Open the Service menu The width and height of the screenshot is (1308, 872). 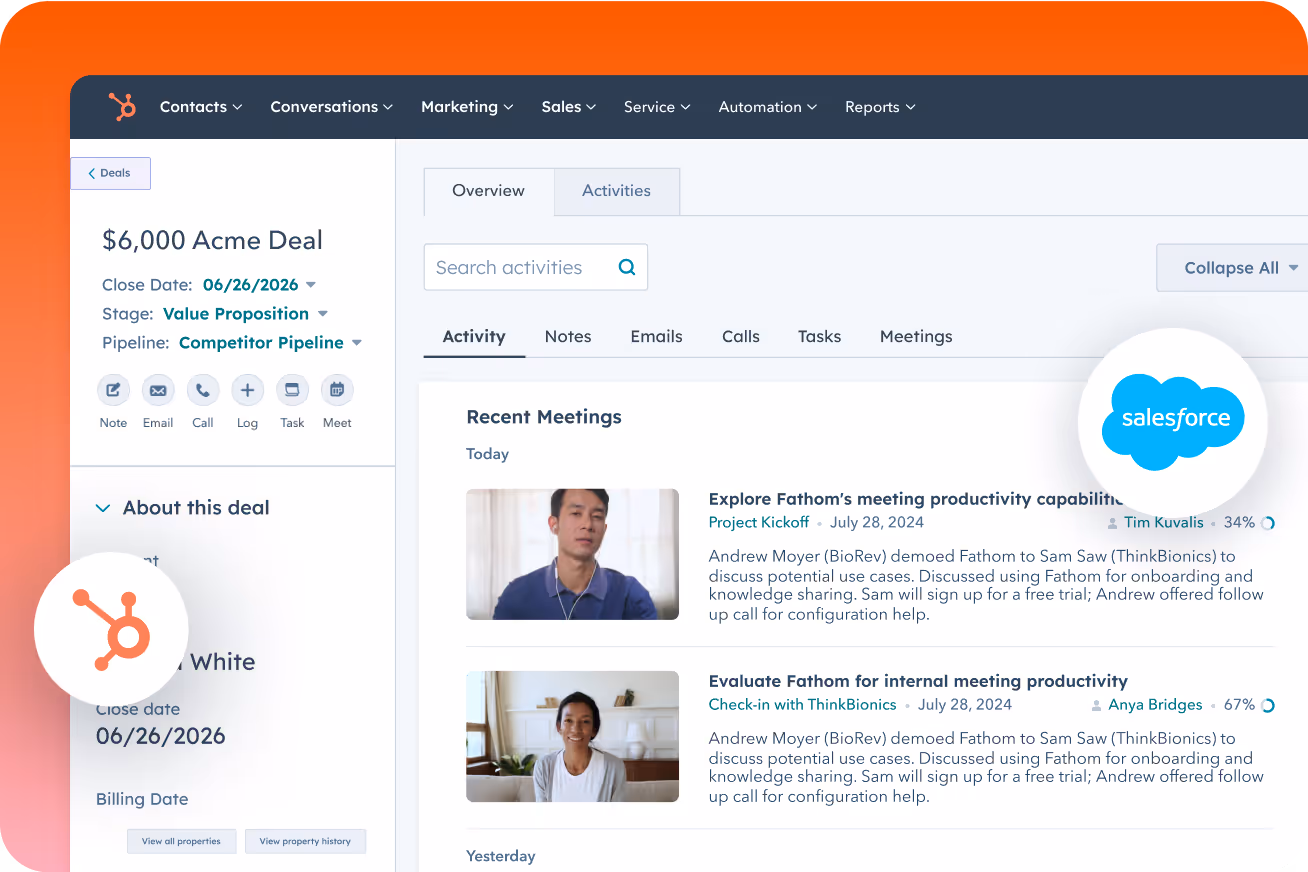[657, 107]
